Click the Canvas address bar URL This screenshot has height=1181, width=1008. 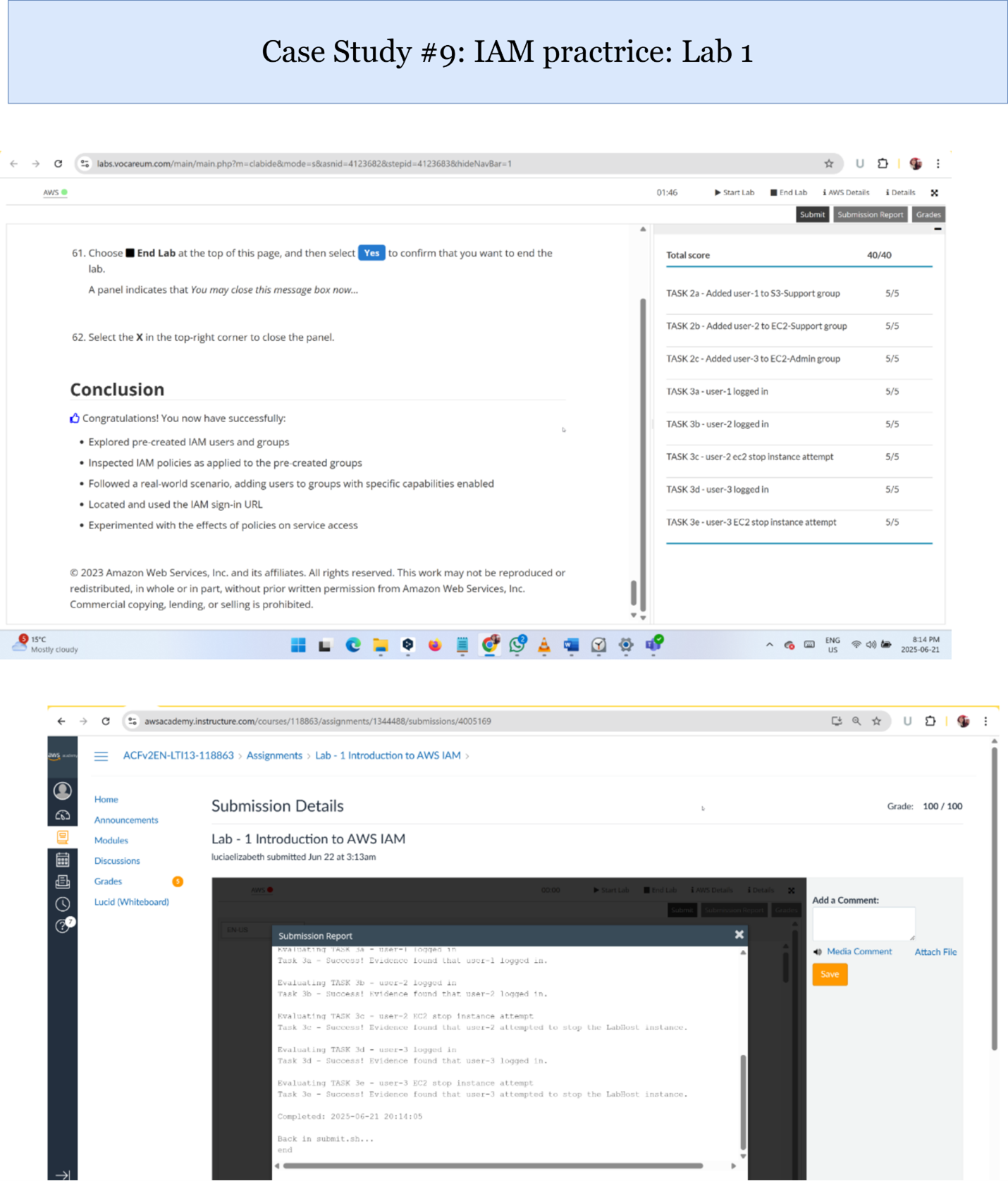pos(317,721)
